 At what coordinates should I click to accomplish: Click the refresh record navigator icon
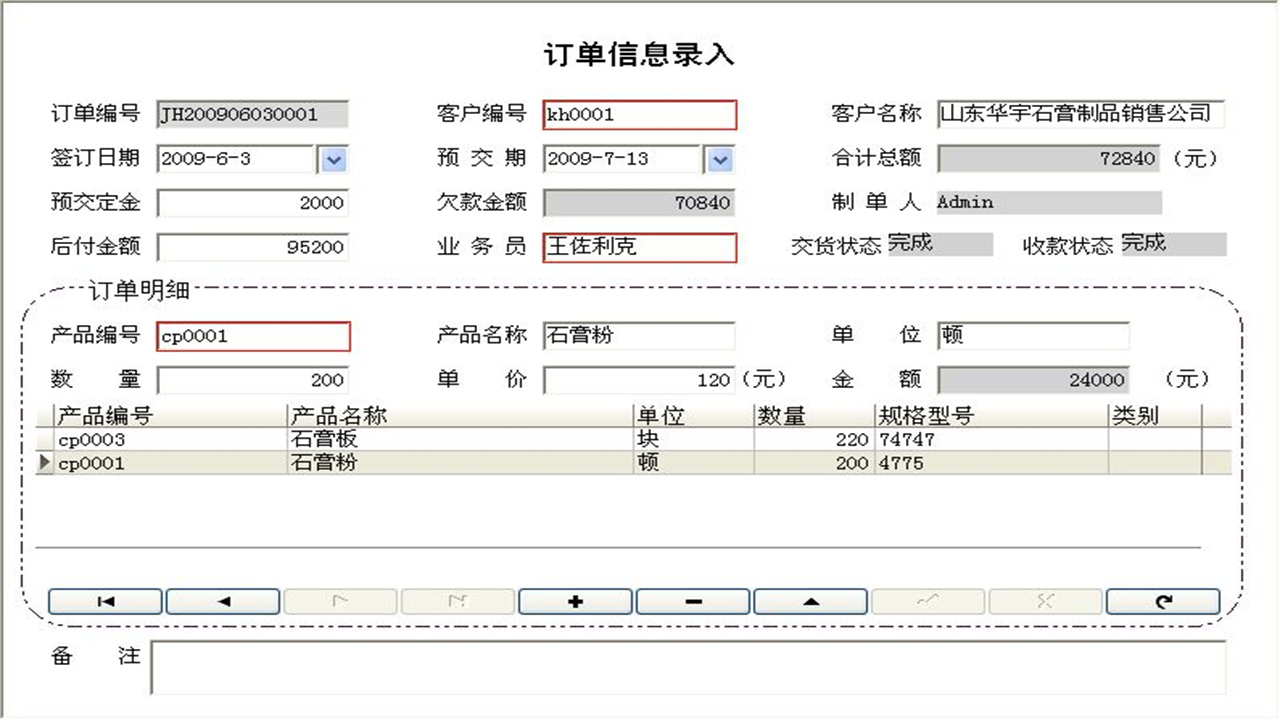(x=1163, y=601)
